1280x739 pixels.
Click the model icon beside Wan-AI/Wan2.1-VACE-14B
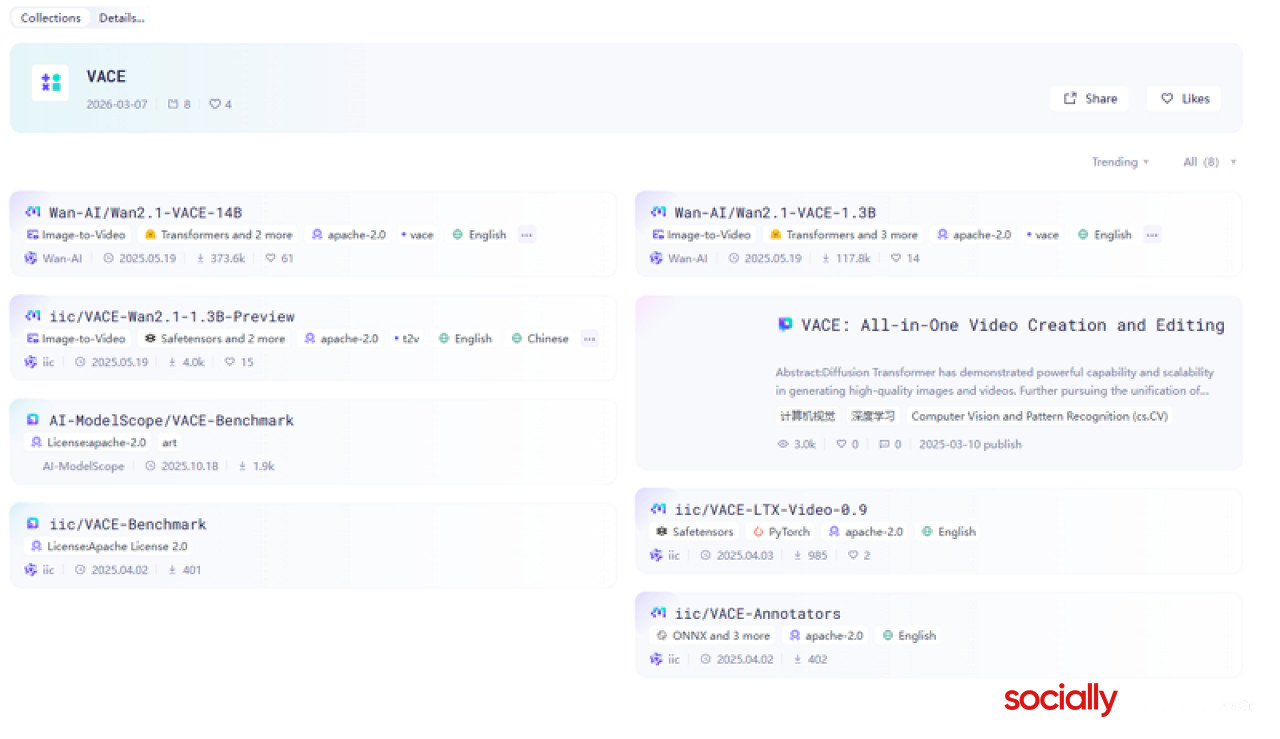(x=33, y=212)
